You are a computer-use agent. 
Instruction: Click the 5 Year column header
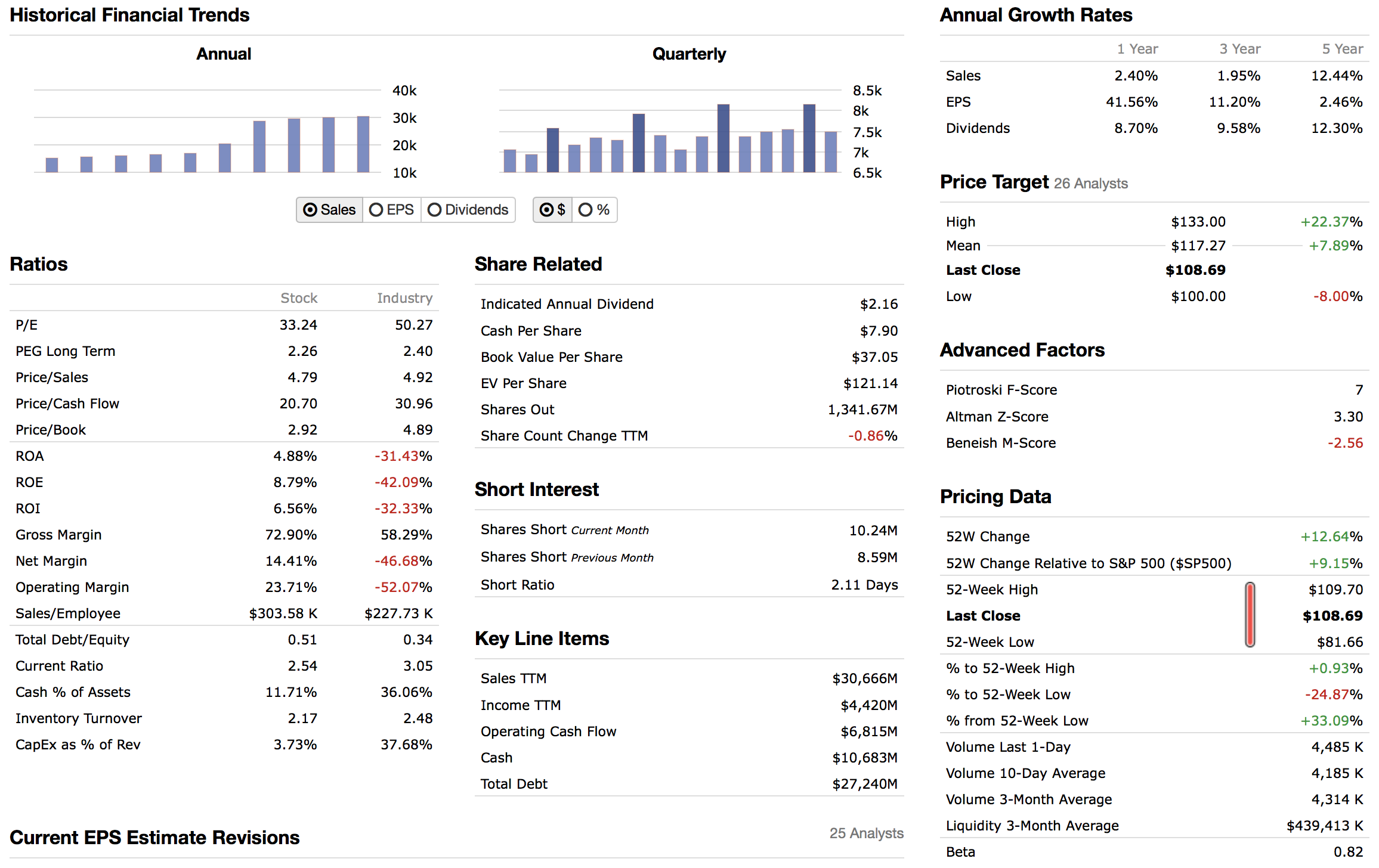coord(1342,49)
